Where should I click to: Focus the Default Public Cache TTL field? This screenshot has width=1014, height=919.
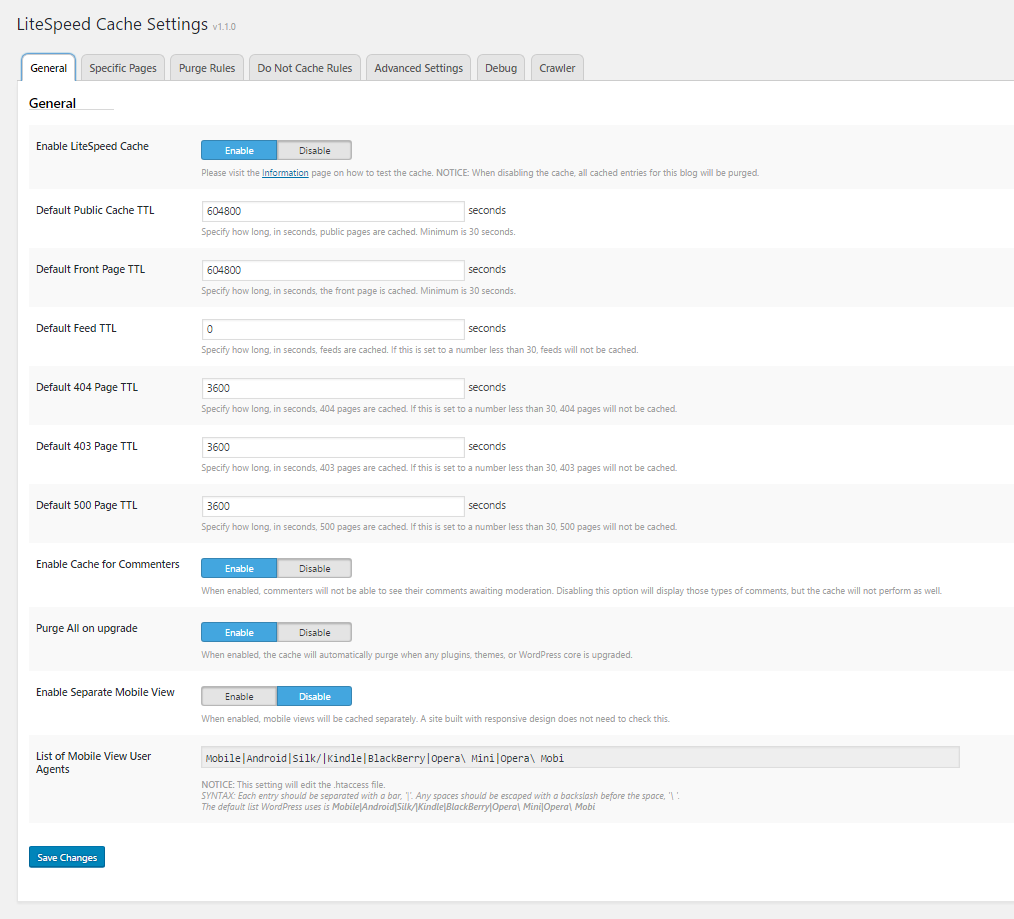point(333,211)
